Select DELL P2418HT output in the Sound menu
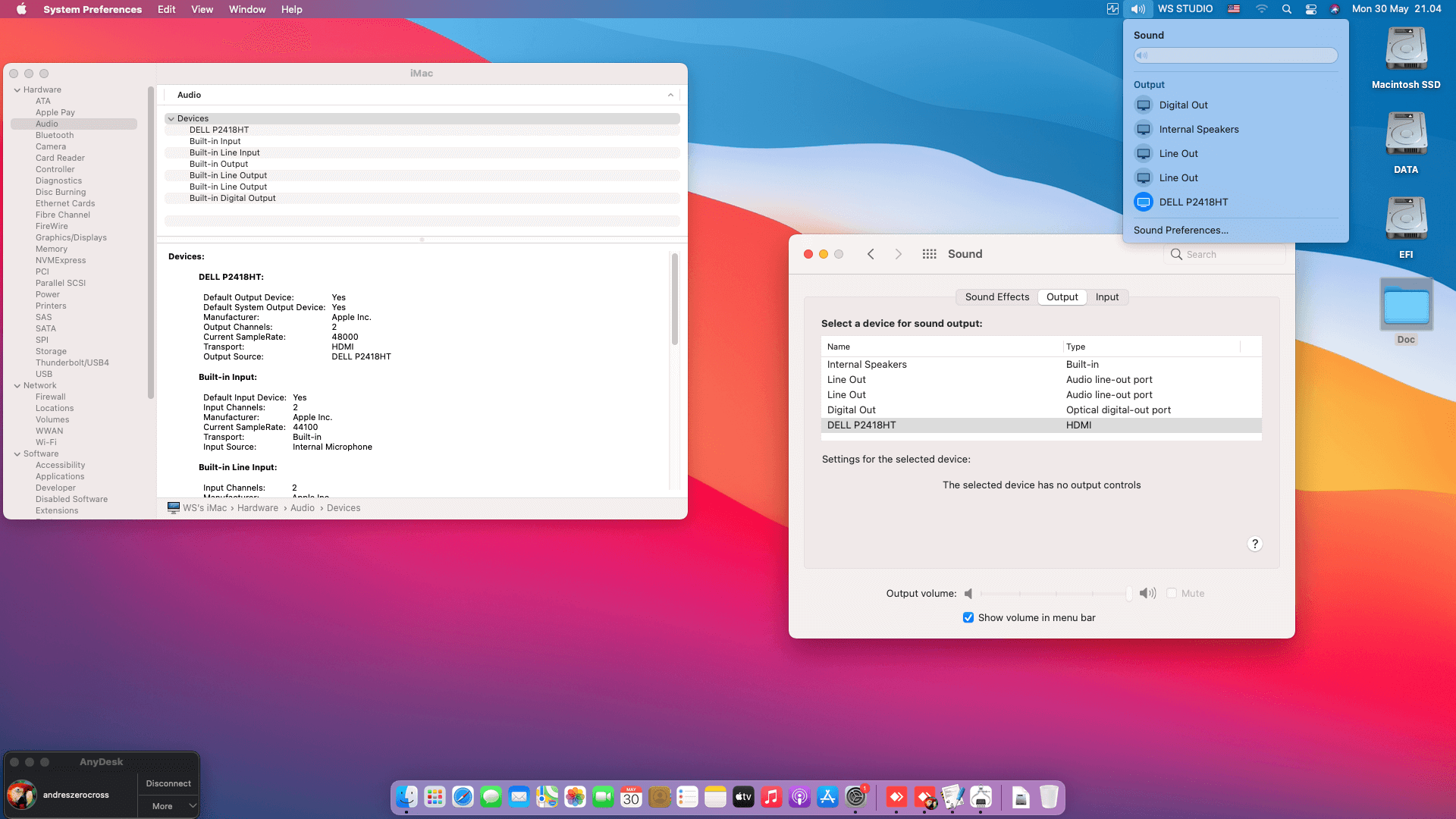 pos(1193,202)
